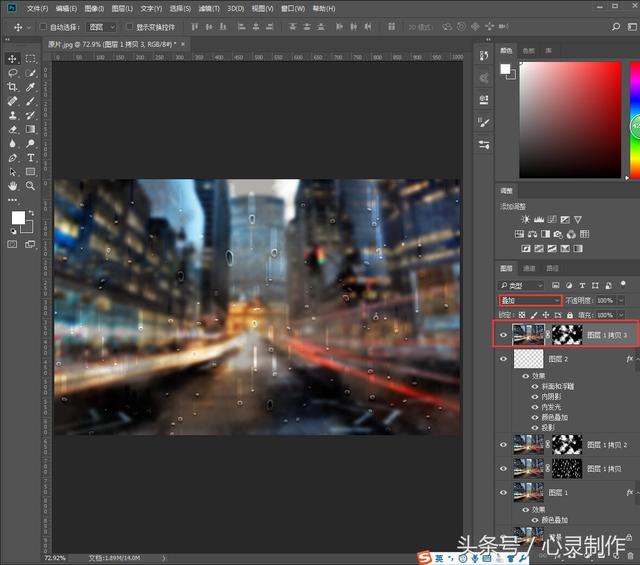
Task: Select the Pen tool
Action: (13, 158)
